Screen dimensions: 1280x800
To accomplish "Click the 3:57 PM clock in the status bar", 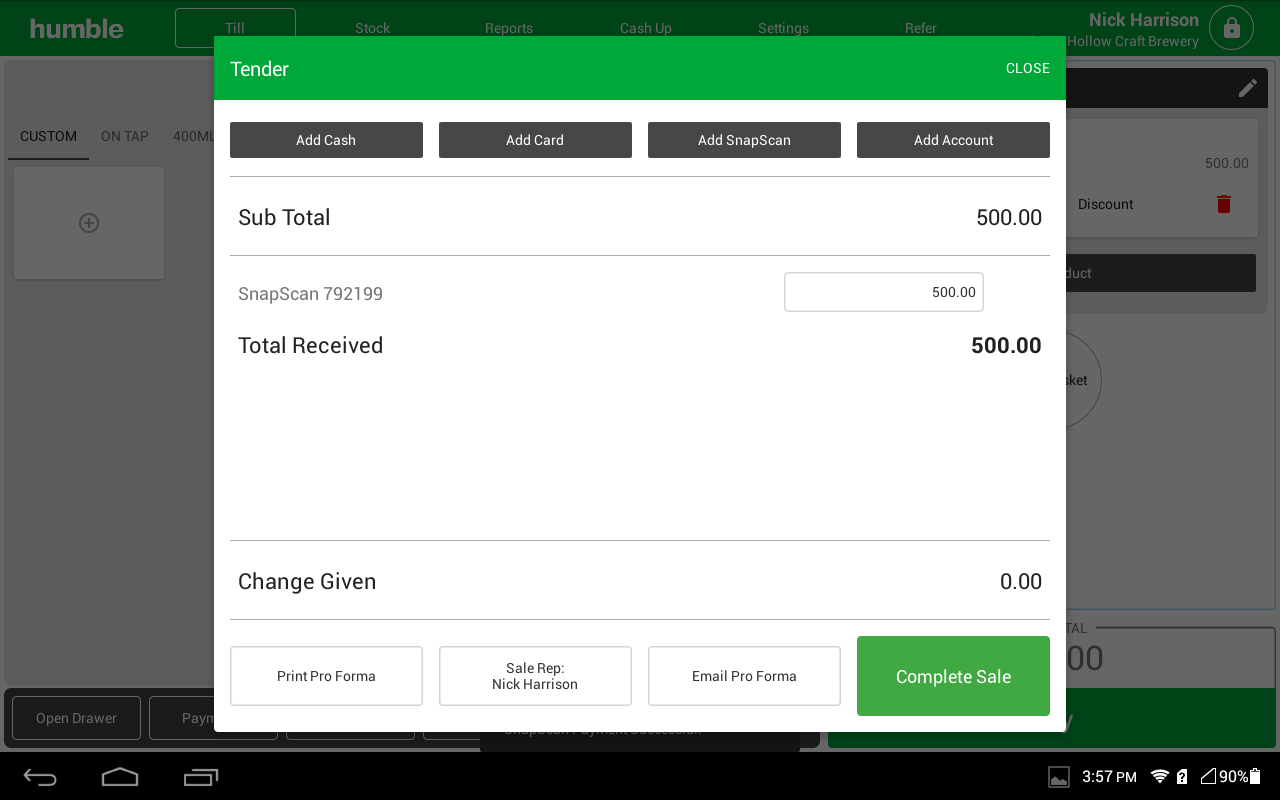I will tap(1109, 777).
